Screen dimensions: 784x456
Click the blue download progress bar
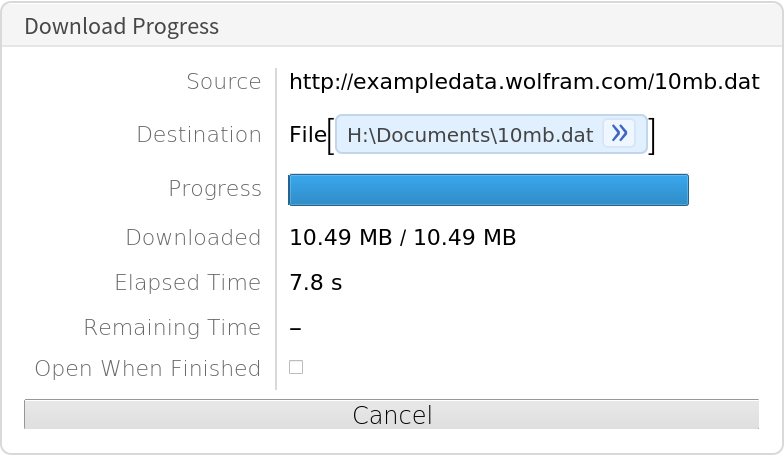(488, 190)
